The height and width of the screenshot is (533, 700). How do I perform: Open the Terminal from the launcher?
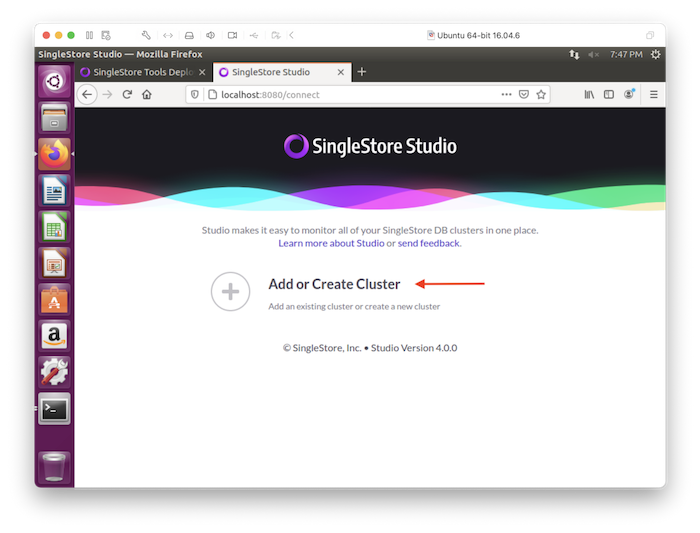[x=54, y=409]
